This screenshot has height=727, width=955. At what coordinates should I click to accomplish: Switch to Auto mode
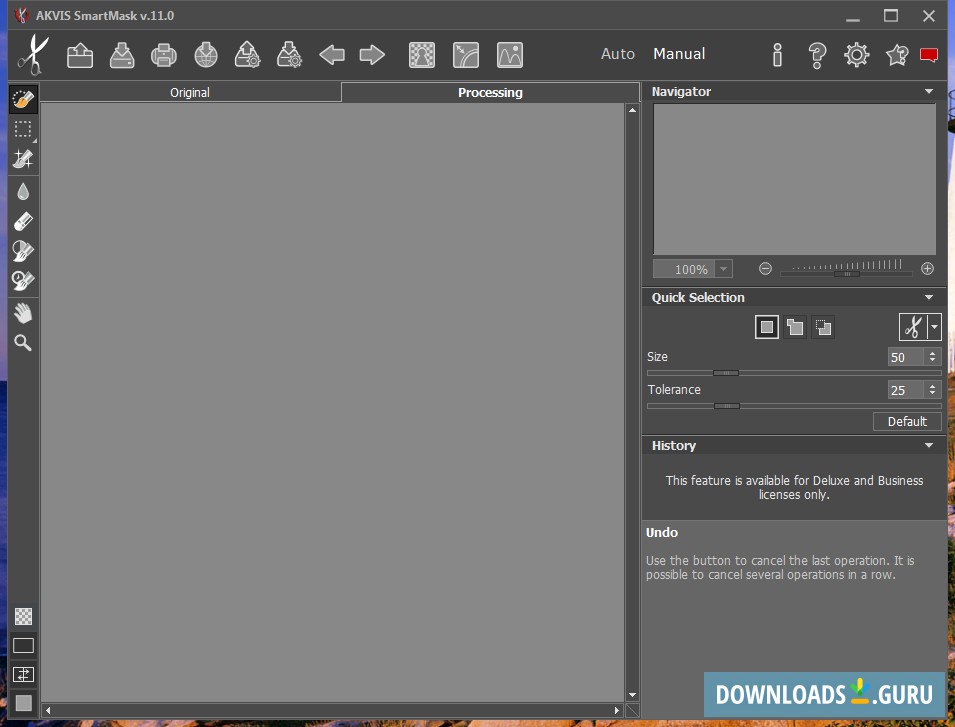[617, 54]
